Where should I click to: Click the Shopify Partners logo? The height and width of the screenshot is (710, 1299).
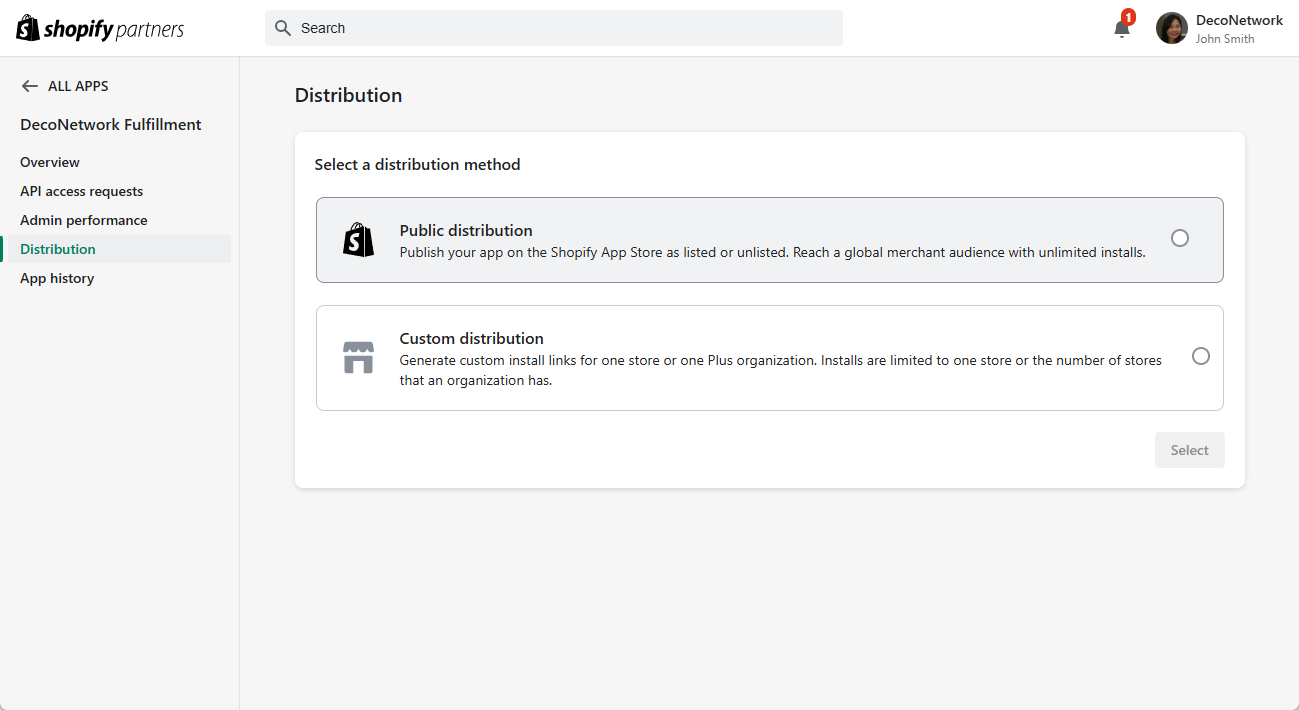tap(100, 28)
